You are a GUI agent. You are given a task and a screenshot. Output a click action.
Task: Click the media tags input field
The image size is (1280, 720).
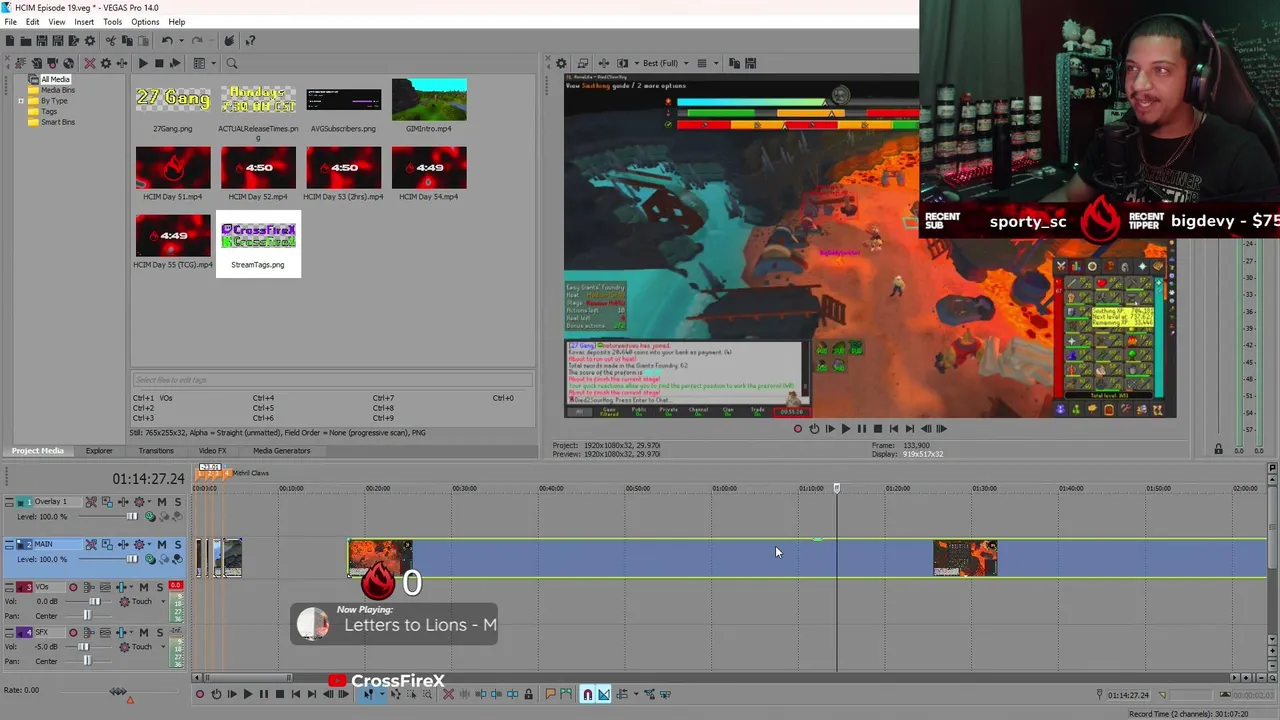coord(332,380)
